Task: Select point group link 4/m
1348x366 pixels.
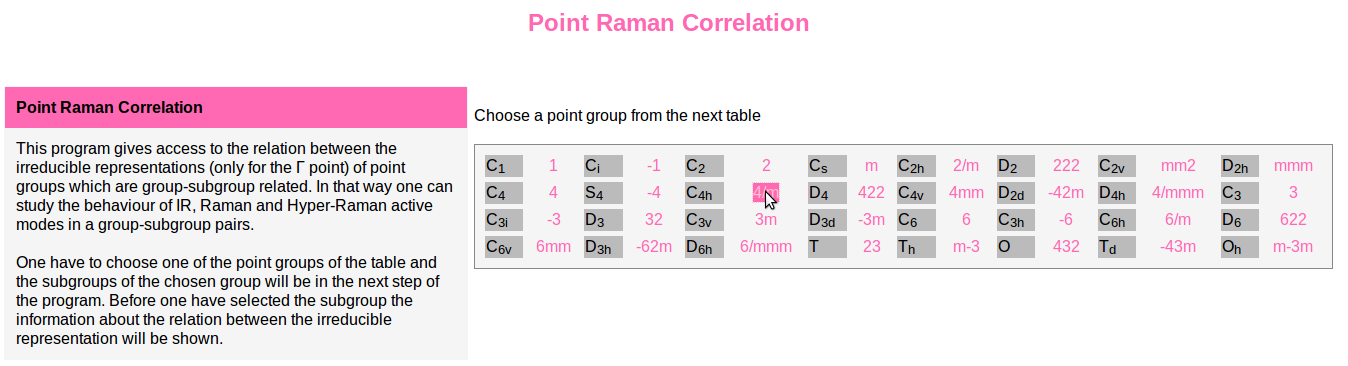Action: 766,192
